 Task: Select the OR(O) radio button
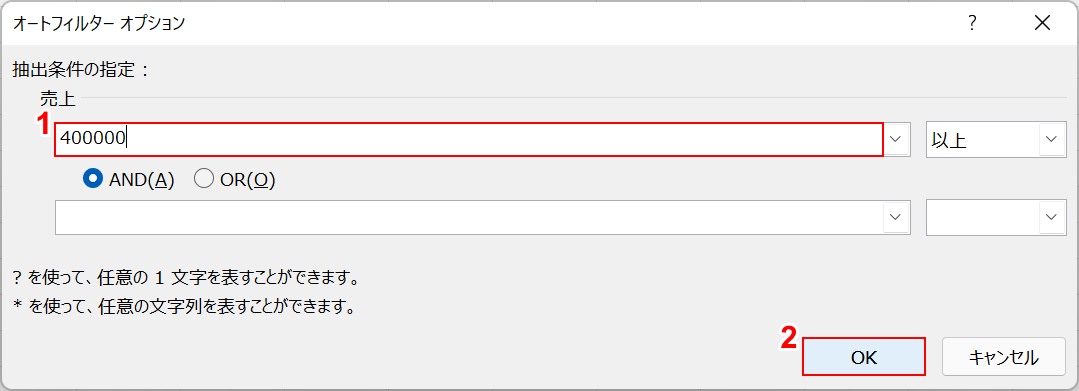click(x=235, y=180)
